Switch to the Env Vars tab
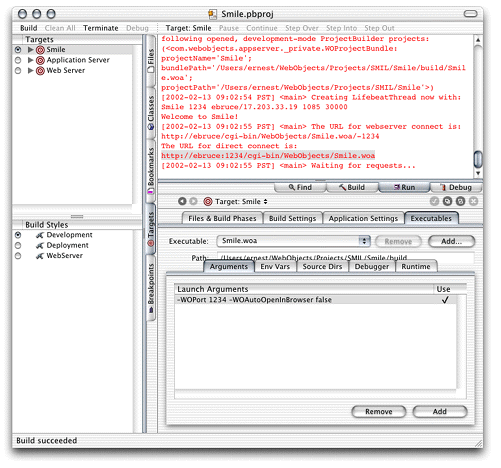 click(275, 267)
